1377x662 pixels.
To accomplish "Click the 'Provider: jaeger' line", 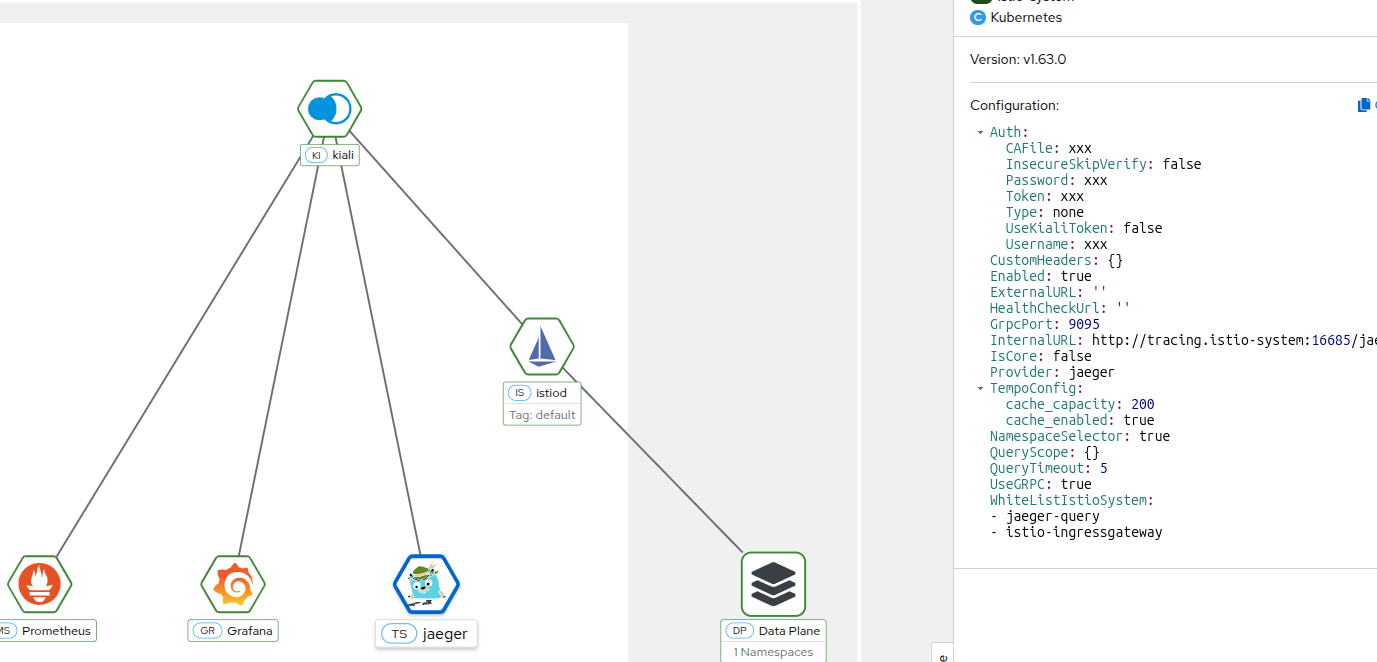I will 1052,372.
